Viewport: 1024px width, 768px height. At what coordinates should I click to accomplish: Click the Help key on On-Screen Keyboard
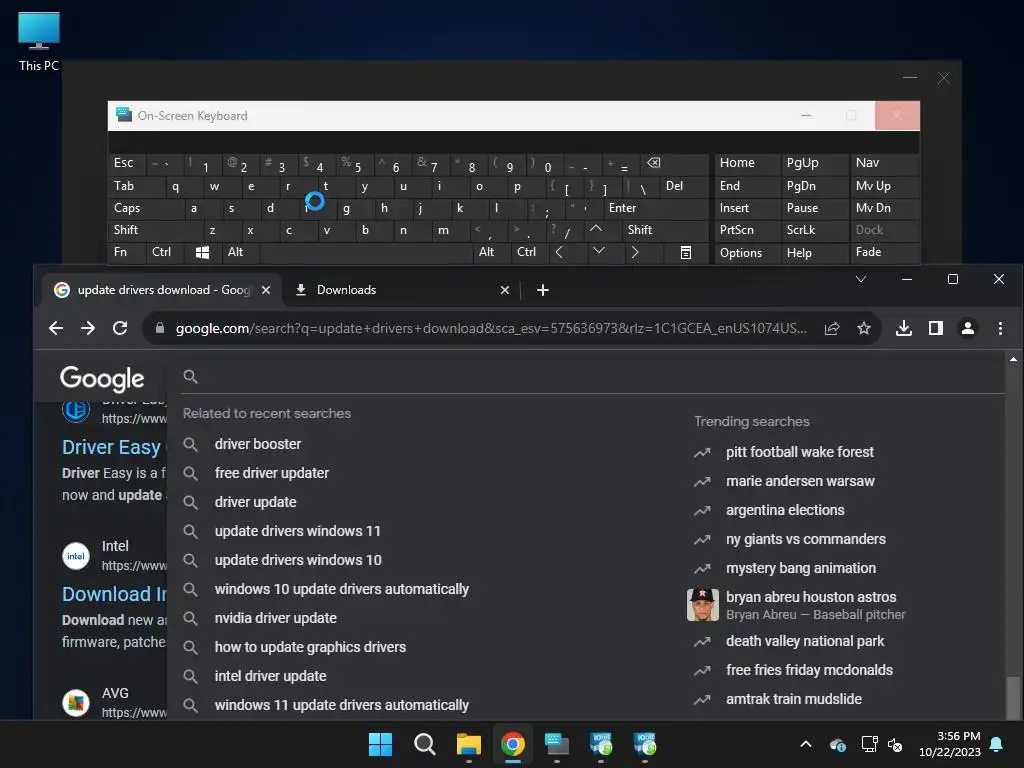pos(814,253)
